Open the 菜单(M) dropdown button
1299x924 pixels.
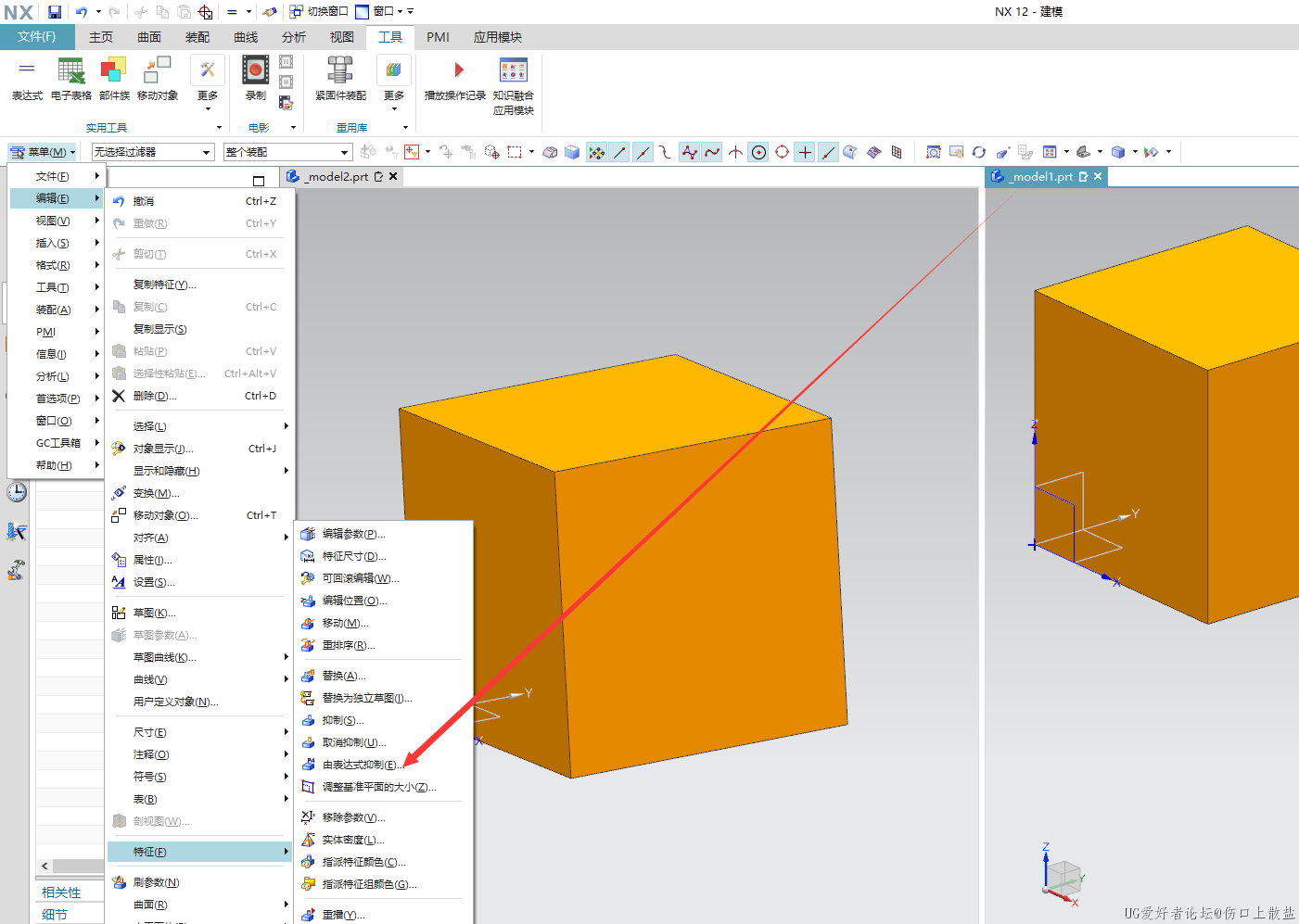(x=43, y=152)
